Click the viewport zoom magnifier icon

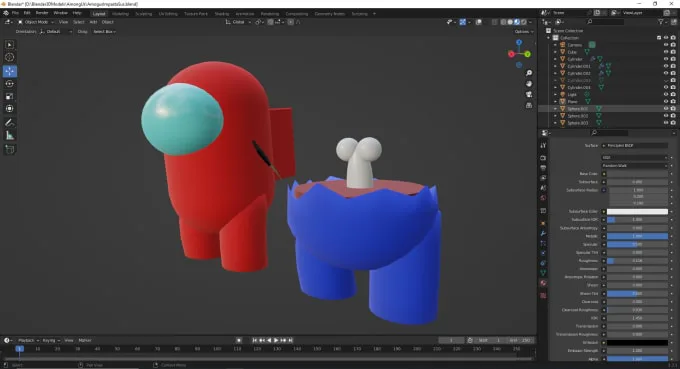pos(529,73)
